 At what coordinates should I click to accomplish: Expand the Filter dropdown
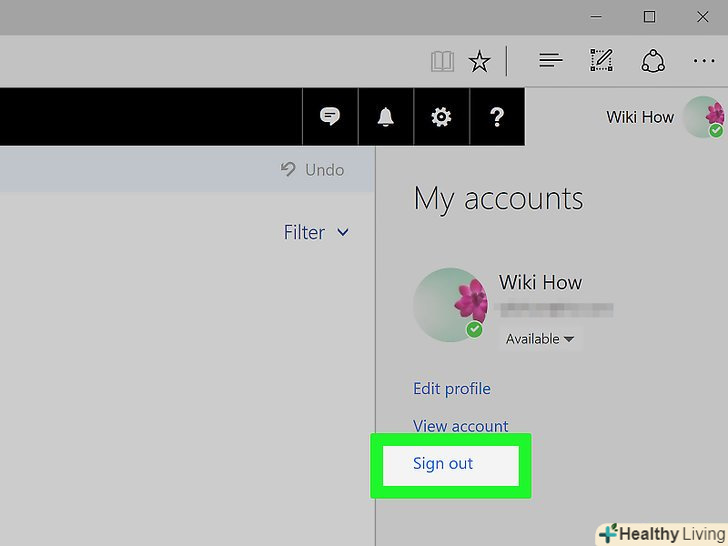click(316, 232)
